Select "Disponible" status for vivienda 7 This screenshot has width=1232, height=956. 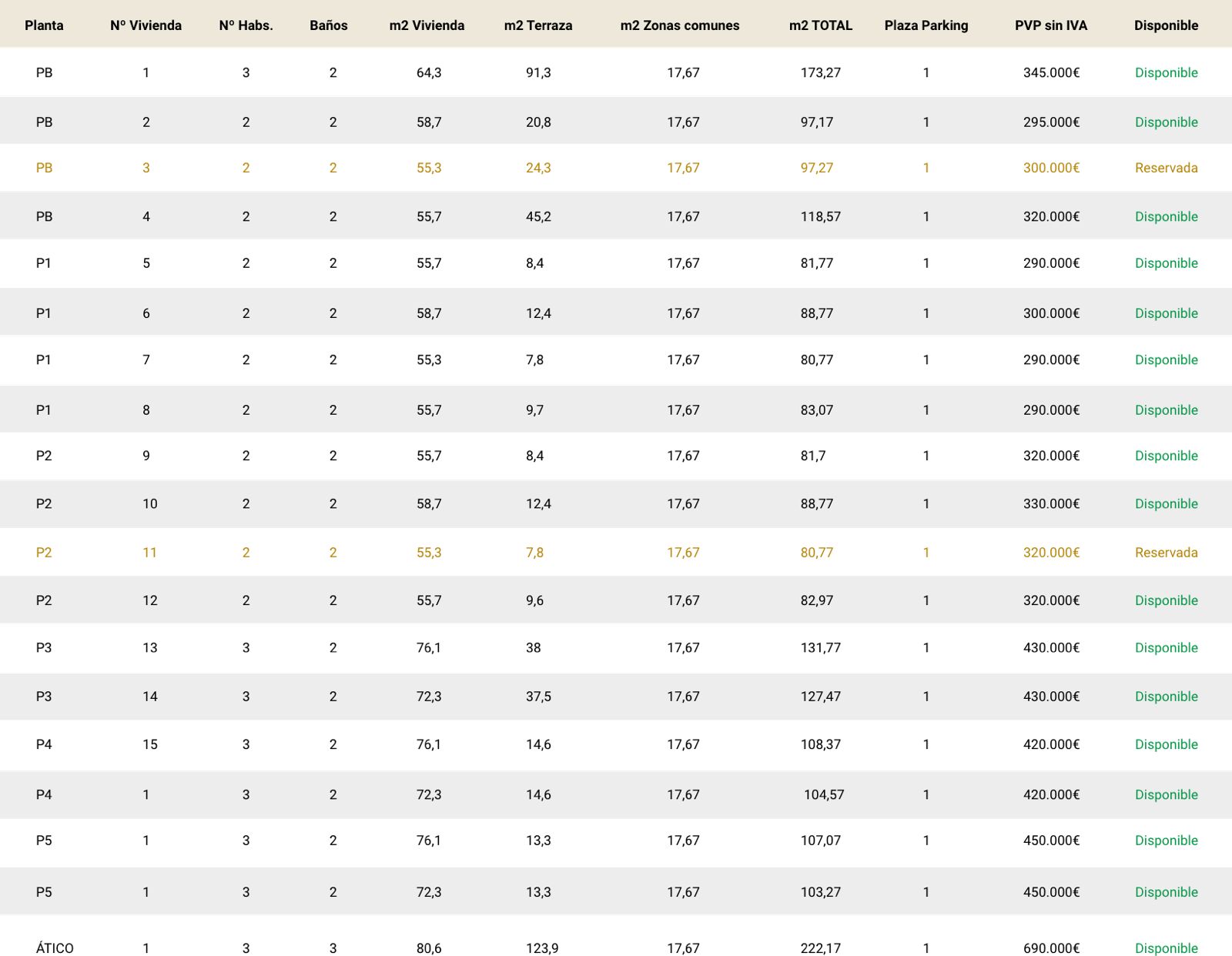point(1166,359)
